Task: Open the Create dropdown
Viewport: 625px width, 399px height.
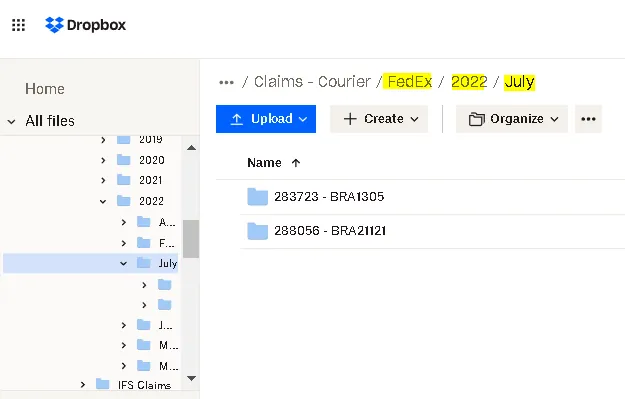Action: pos(379,119)
